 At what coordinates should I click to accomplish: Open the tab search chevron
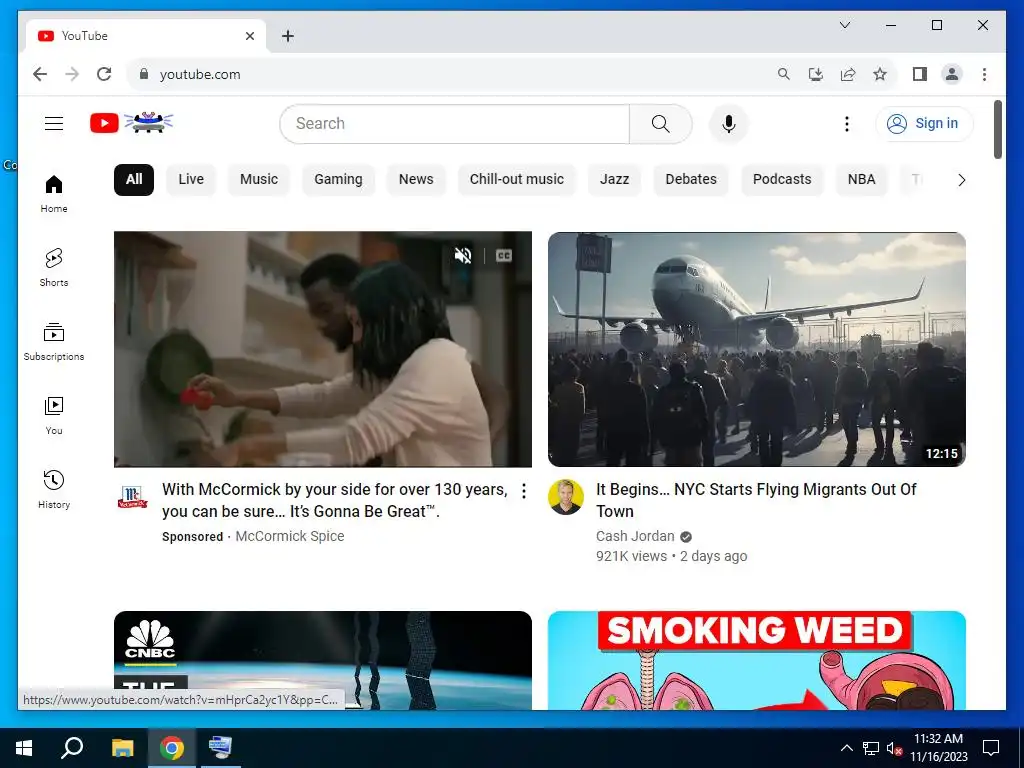844,25
